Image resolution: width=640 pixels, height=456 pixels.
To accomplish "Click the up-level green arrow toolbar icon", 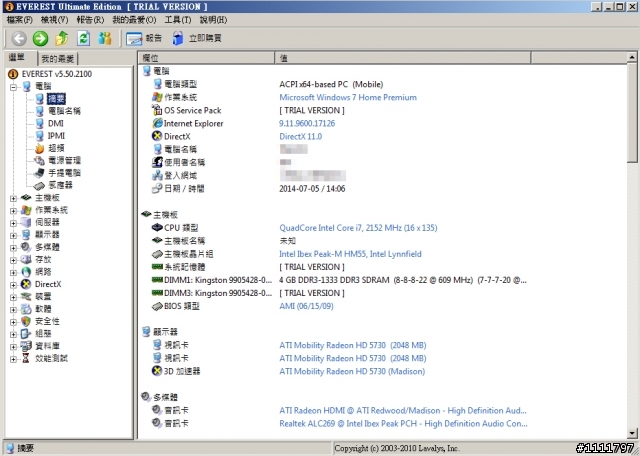I will coord(62,38).
